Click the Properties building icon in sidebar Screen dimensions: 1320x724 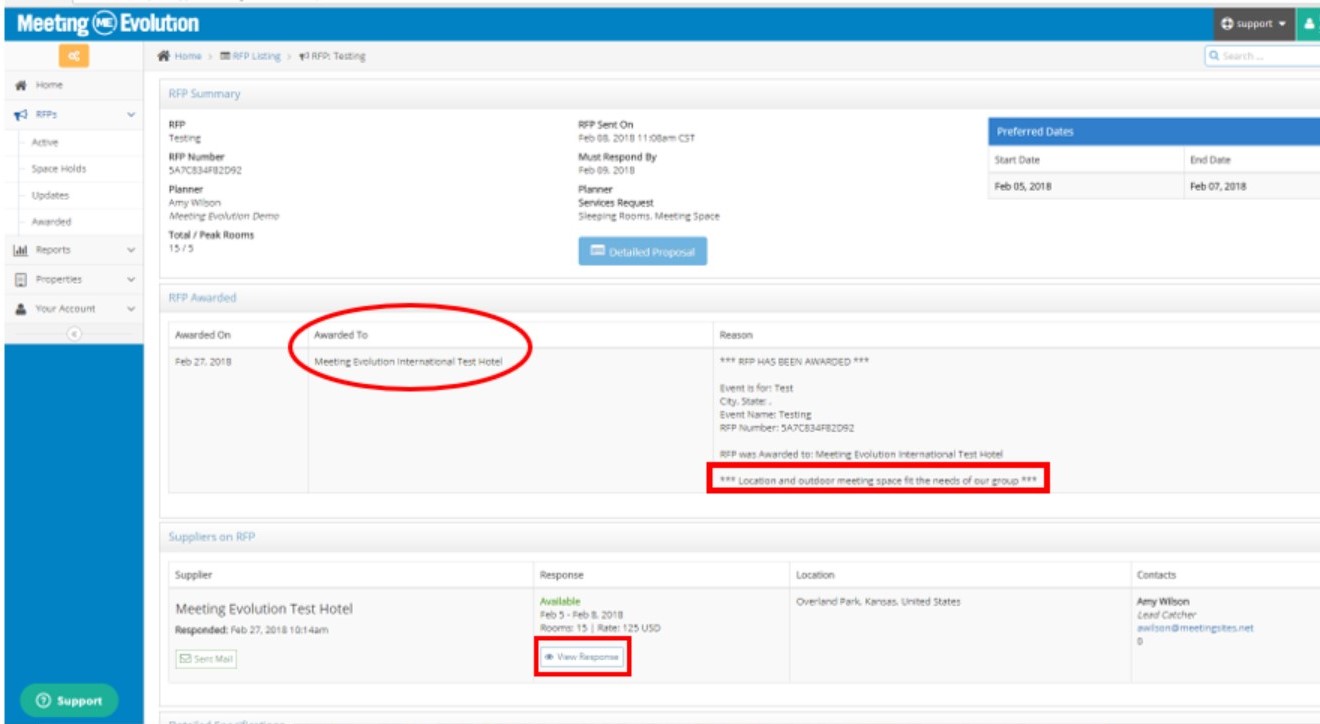[x=20, y=280]
